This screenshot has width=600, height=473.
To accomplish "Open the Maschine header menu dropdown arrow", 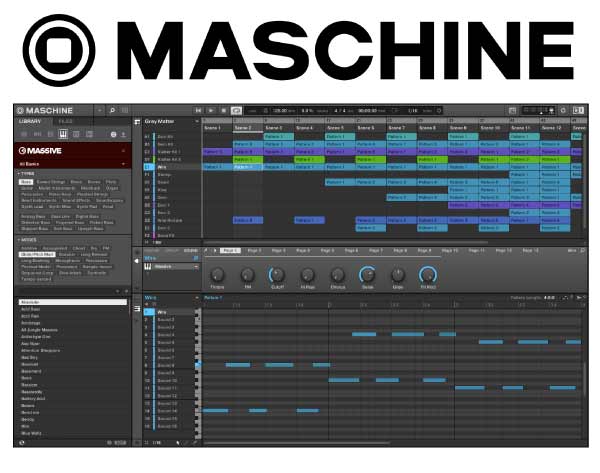I will pyautogui.click(x=99, y=111).
